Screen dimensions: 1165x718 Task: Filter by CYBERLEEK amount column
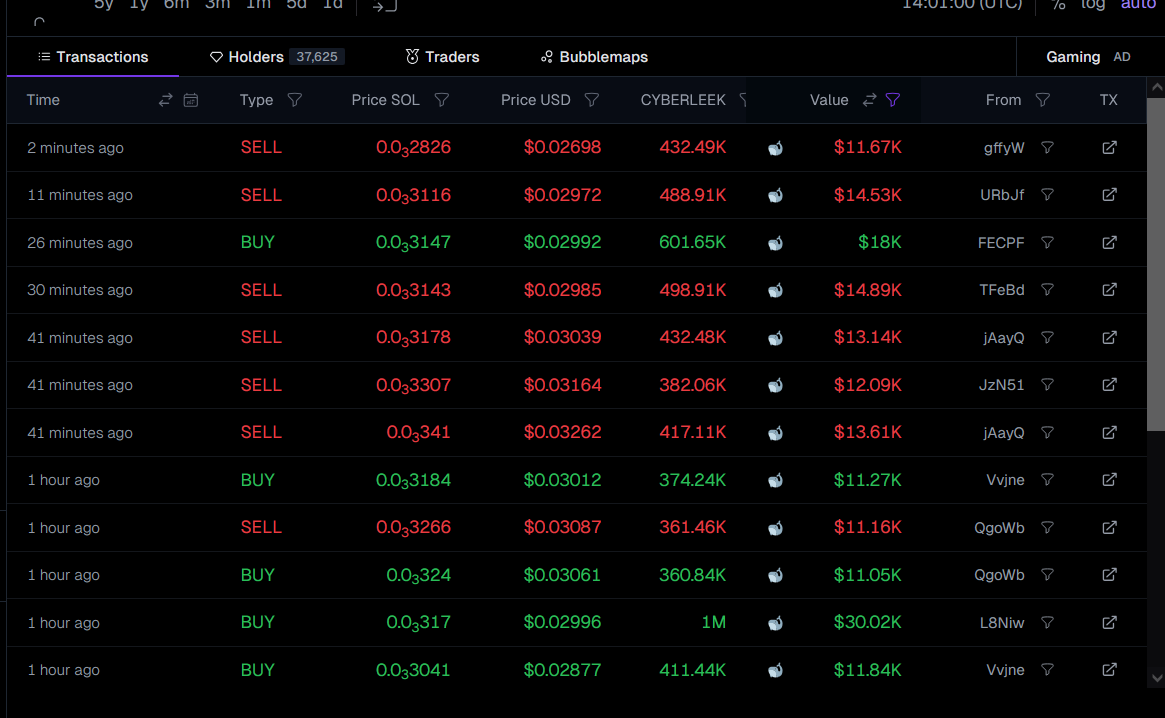coord(743,100)
